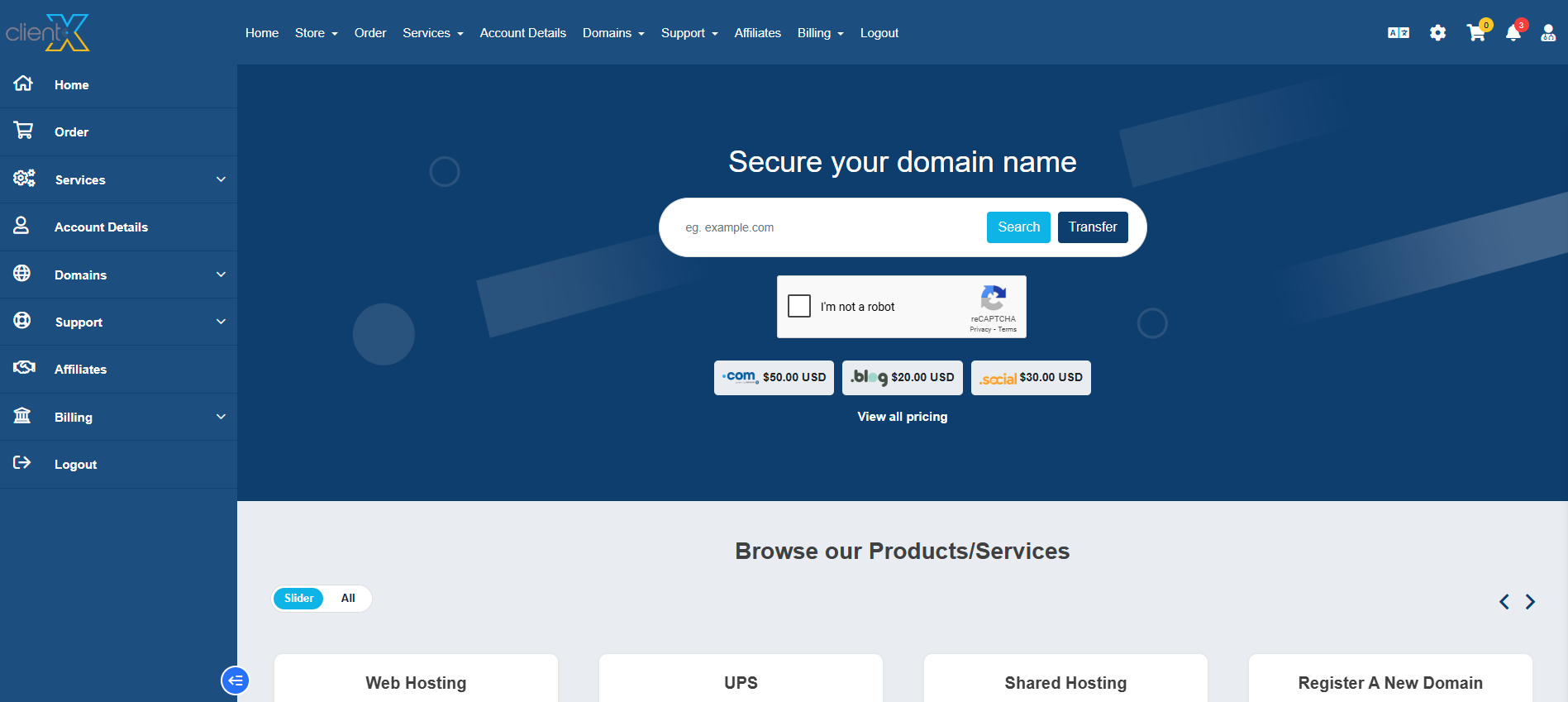Open the shopping cart icon
The image size is (1568, 702).
tap(1475, 33)
